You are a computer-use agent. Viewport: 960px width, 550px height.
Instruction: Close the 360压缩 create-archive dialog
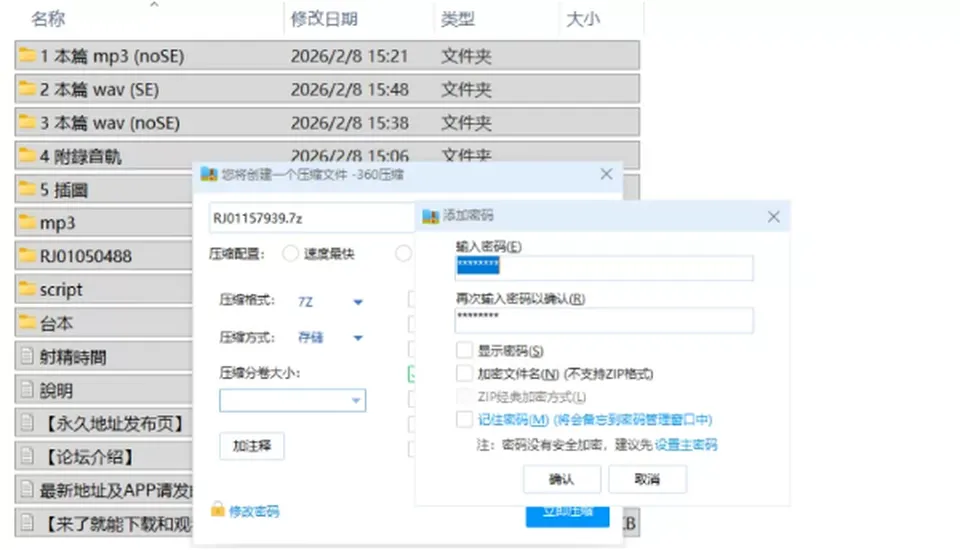(x=606, y=175)
